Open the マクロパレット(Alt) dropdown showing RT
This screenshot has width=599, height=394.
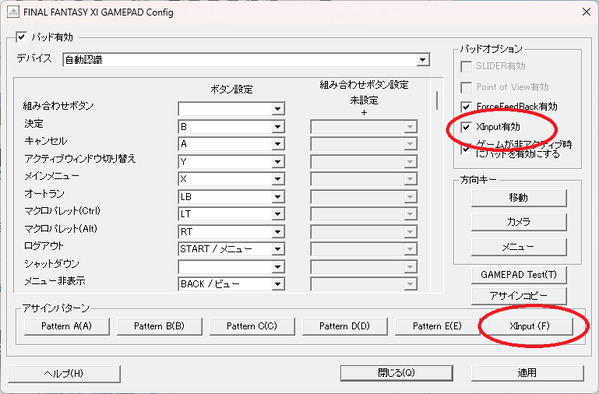point(231,232)
